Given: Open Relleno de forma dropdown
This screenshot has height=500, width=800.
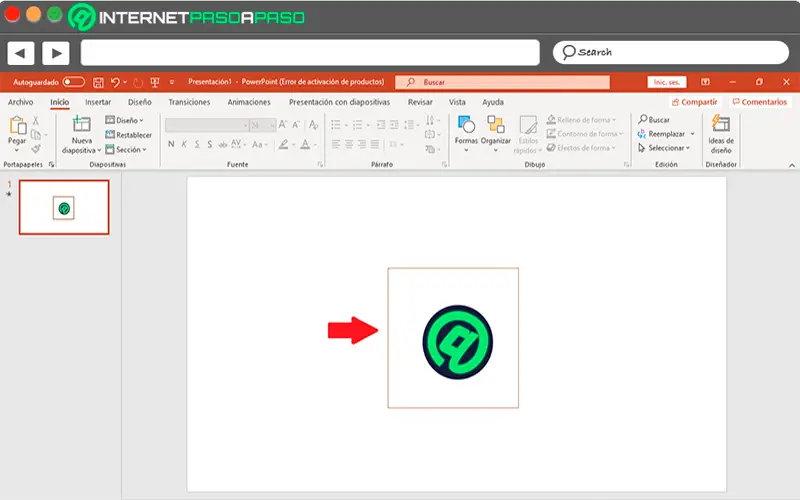Looking at the screenshot, I should point(581,120).
